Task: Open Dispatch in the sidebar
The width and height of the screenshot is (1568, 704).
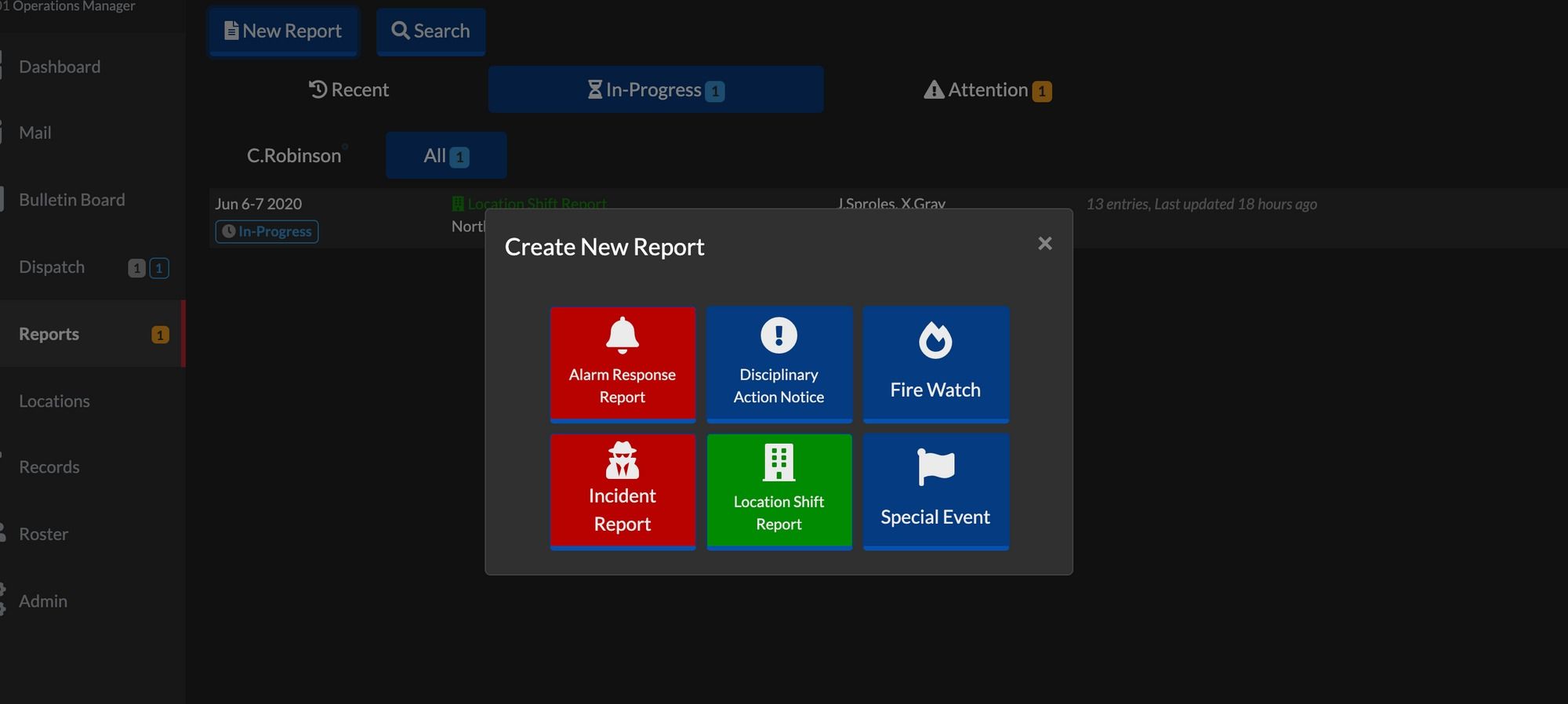Action: [52, 267]
